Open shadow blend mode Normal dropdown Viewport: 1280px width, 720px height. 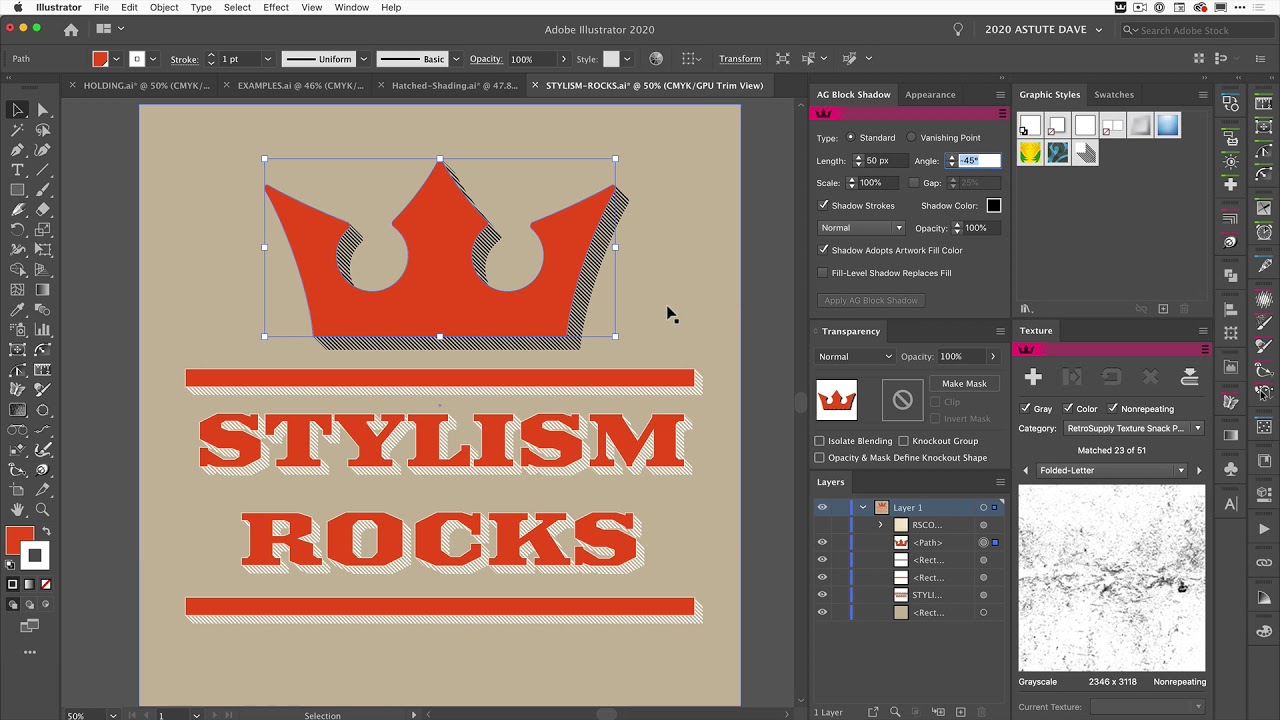[x=861, y=228]
